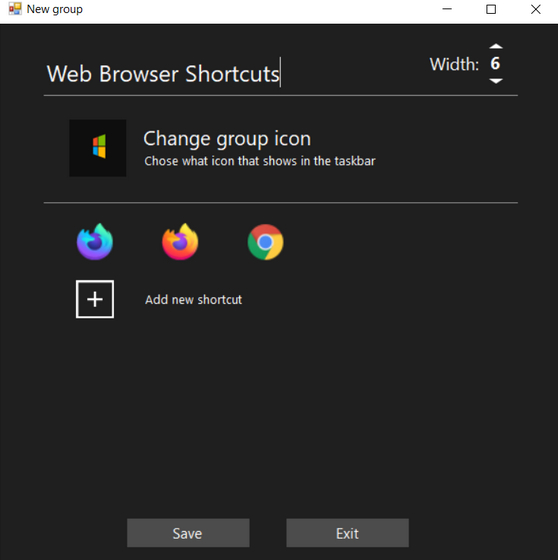Click the 'Width:' label
Image resolution: width=558 pixels, height=560 pixels.
[x=454, y=64]
